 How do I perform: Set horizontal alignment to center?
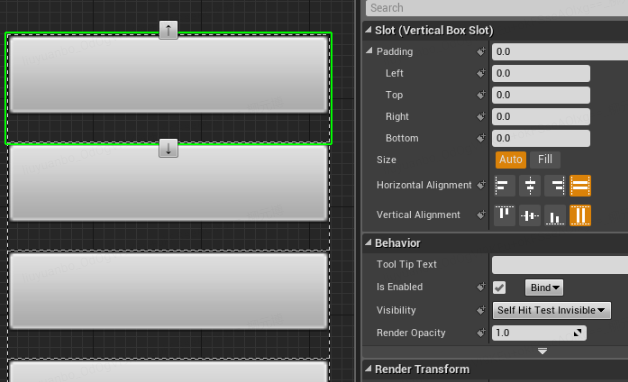pos(530,185)
